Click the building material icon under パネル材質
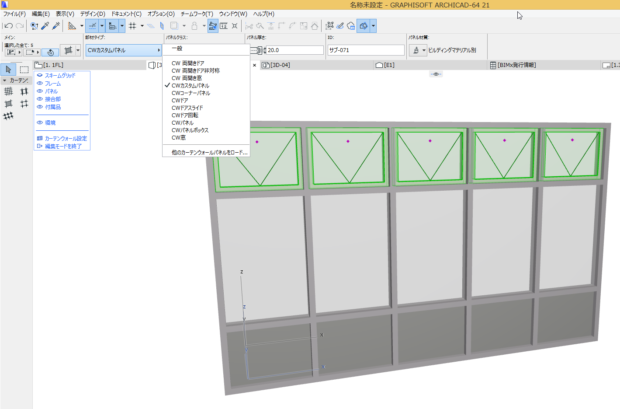 415,49
